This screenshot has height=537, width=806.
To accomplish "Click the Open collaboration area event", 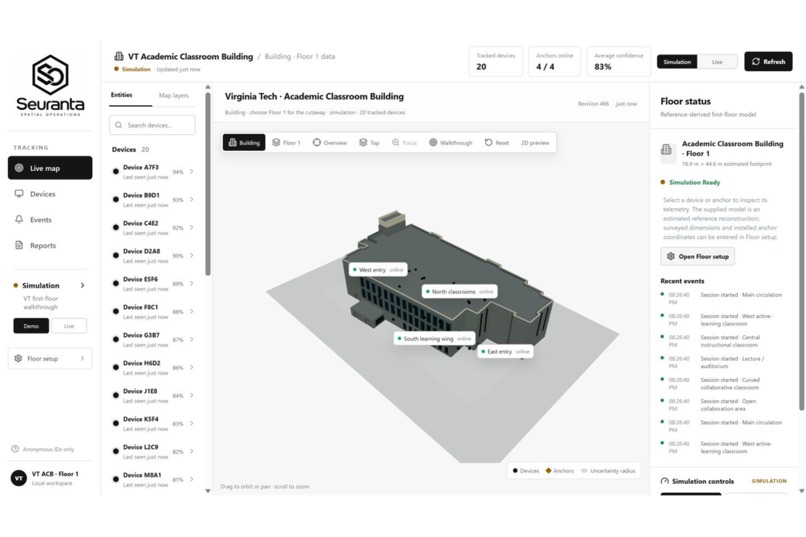I will click(723, 405).
